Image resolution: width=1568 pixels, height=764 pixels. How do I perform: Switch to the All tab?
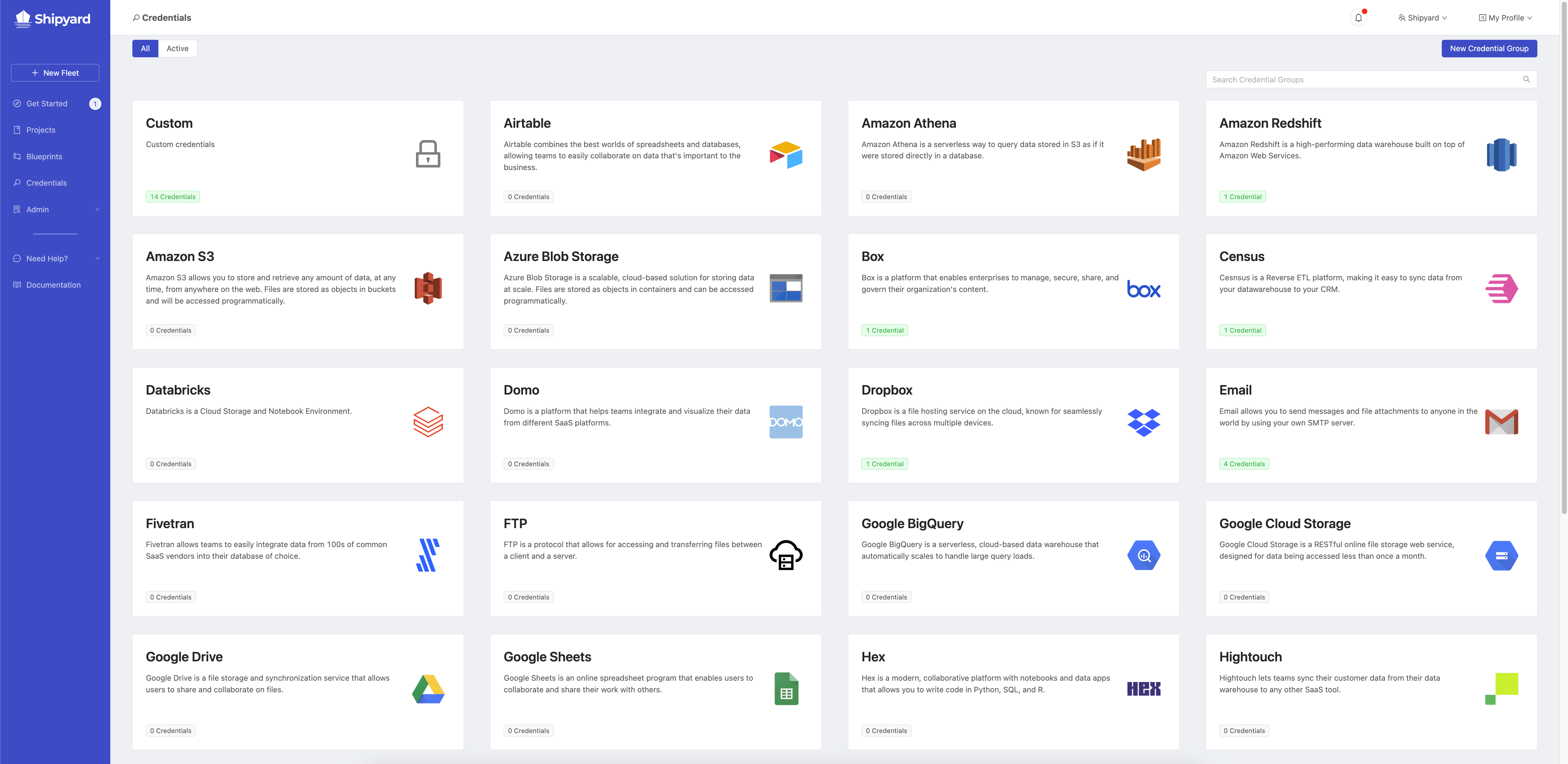[145, 49]
